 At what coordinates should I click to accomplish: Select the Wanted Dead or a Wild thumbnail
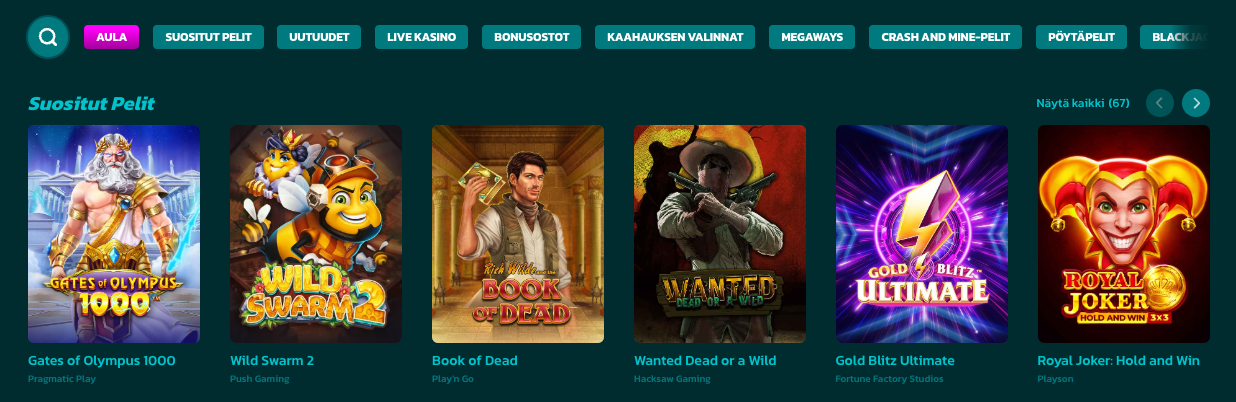click(720, 234)
